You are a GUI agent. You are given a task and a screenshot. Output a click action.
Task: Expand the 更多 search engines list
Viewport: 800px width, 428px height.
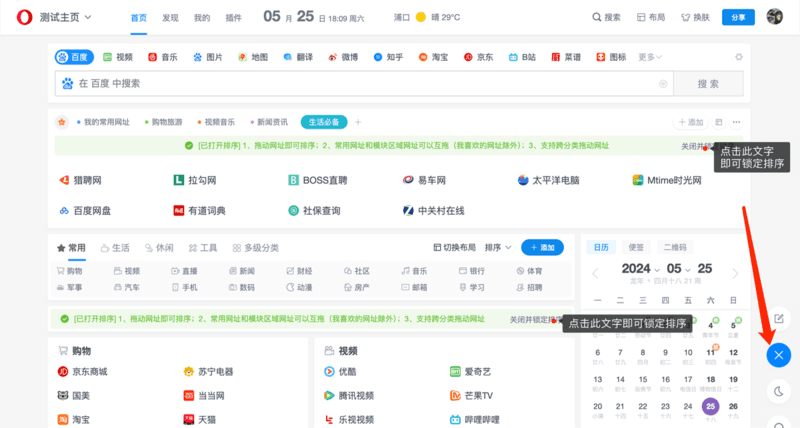650,57
